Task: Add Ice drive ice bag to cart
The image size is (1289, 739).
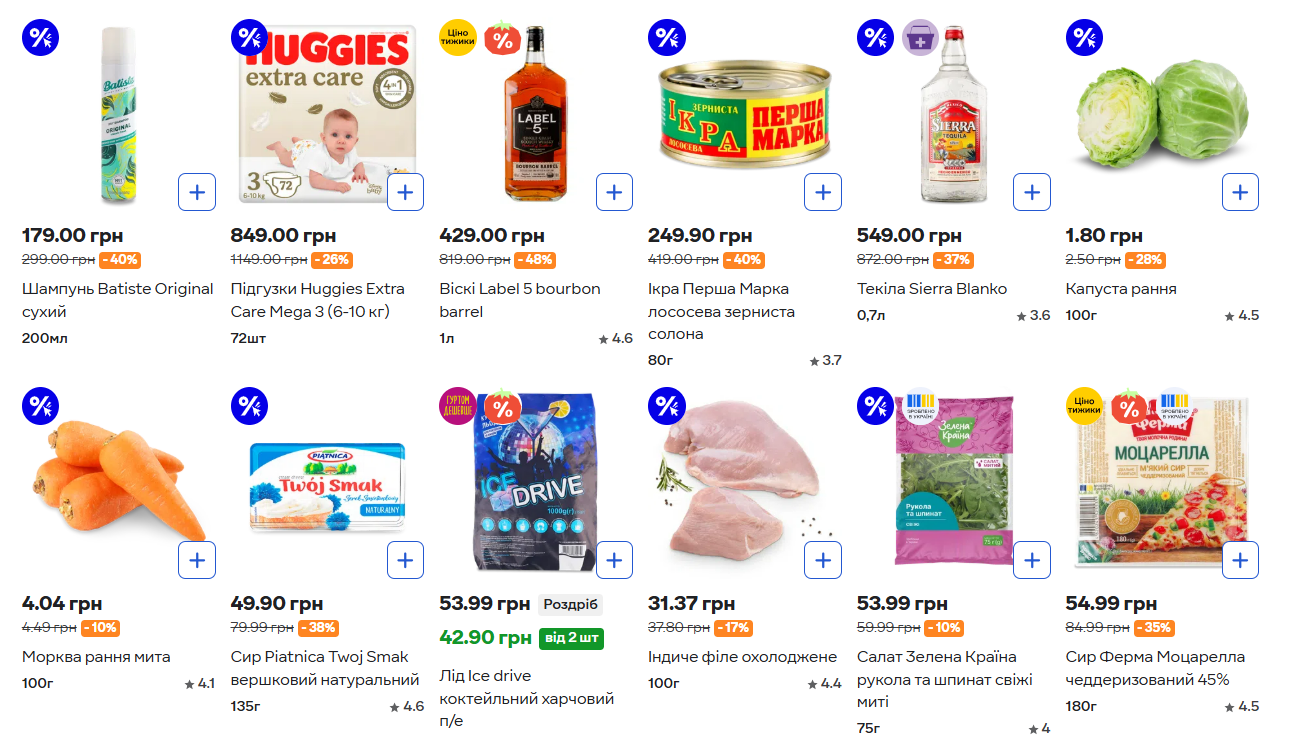Action: 614,560
